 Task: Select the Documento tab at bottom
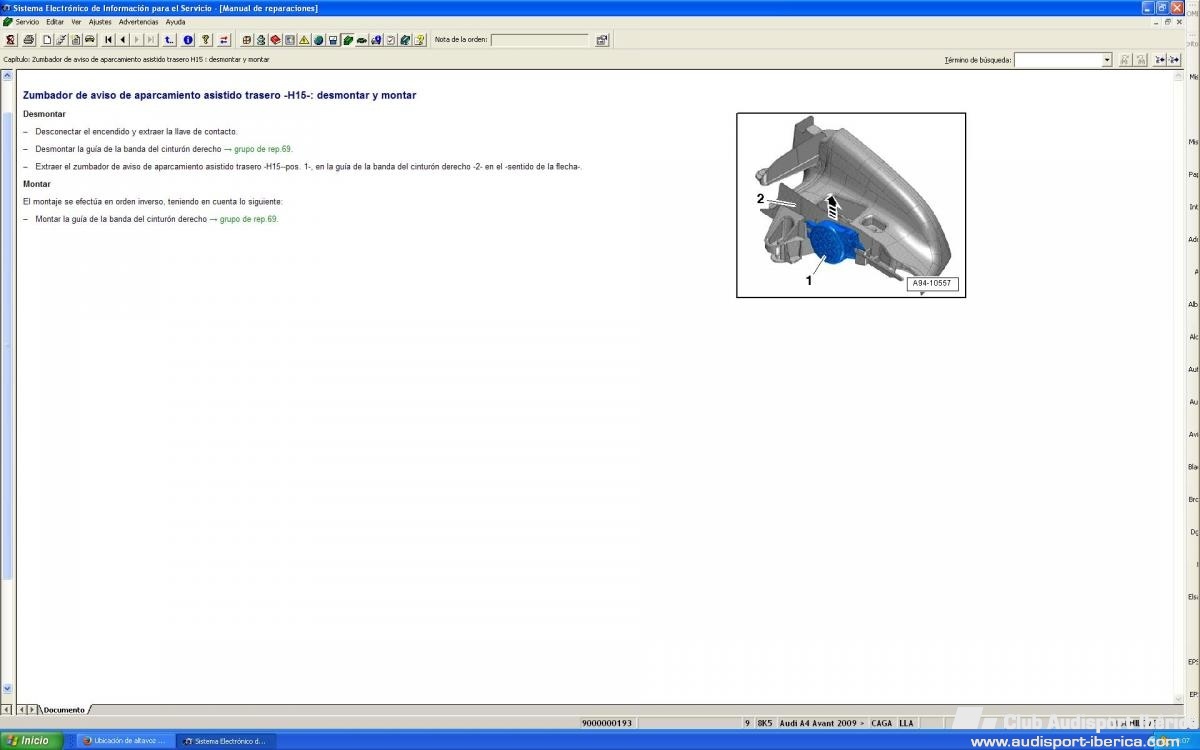(x=64, y=710)
